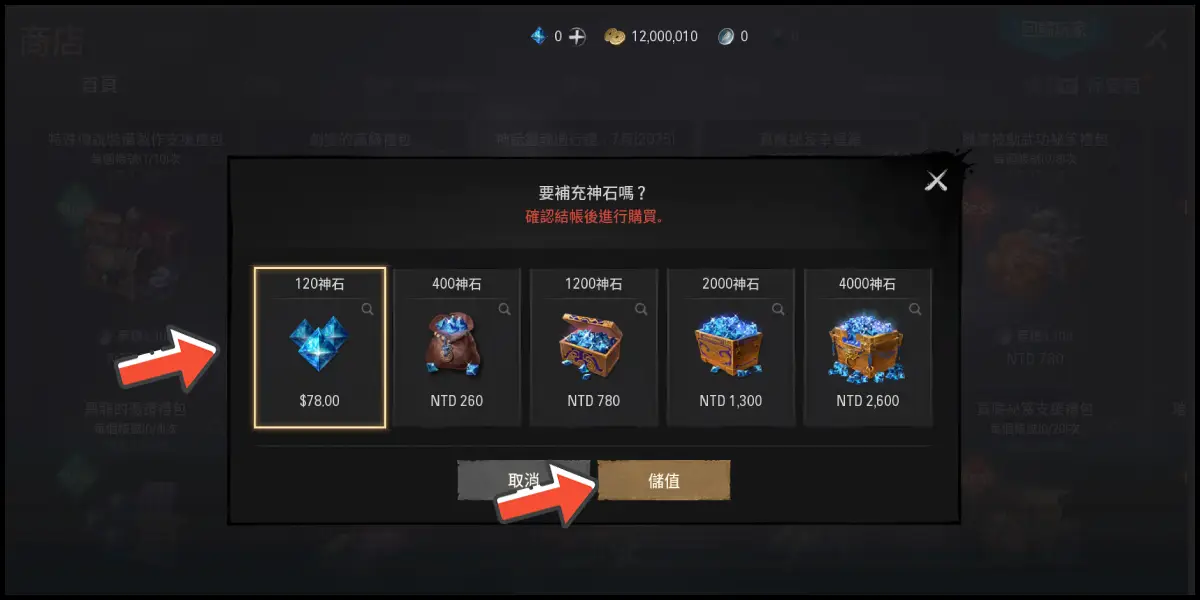
Task: Close the 神石 recharge dialog
Action: (936, 180)
